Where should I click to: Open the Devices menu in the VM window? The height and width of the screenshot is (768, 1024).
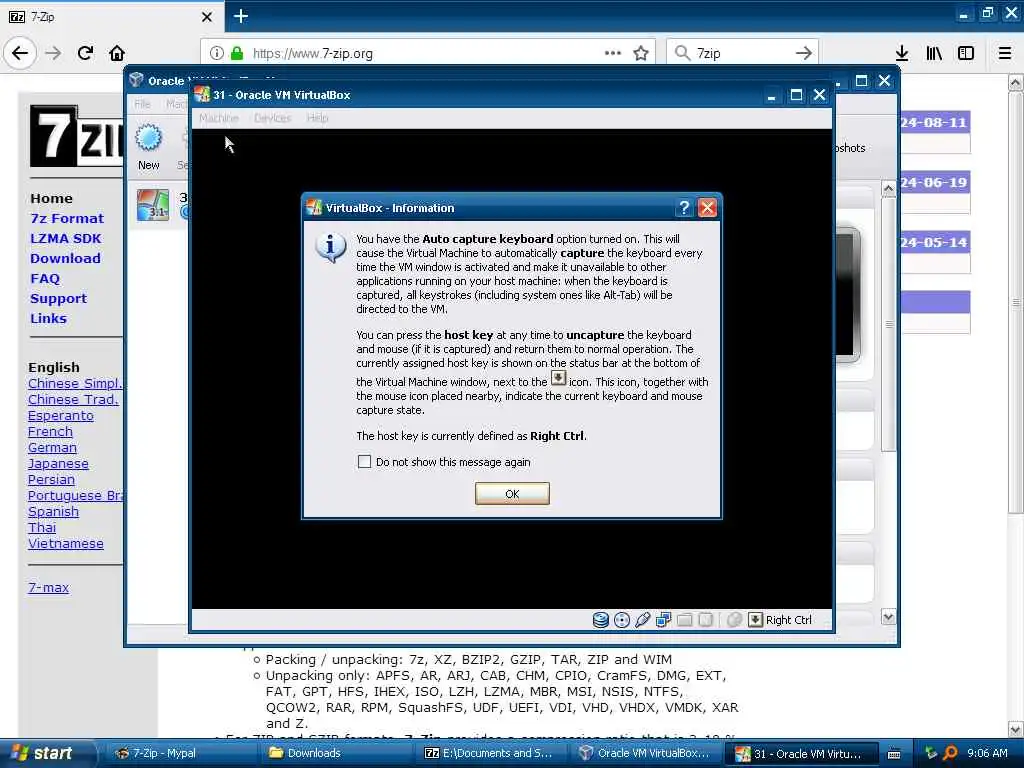pyautogui.click(x=272, y=118)
